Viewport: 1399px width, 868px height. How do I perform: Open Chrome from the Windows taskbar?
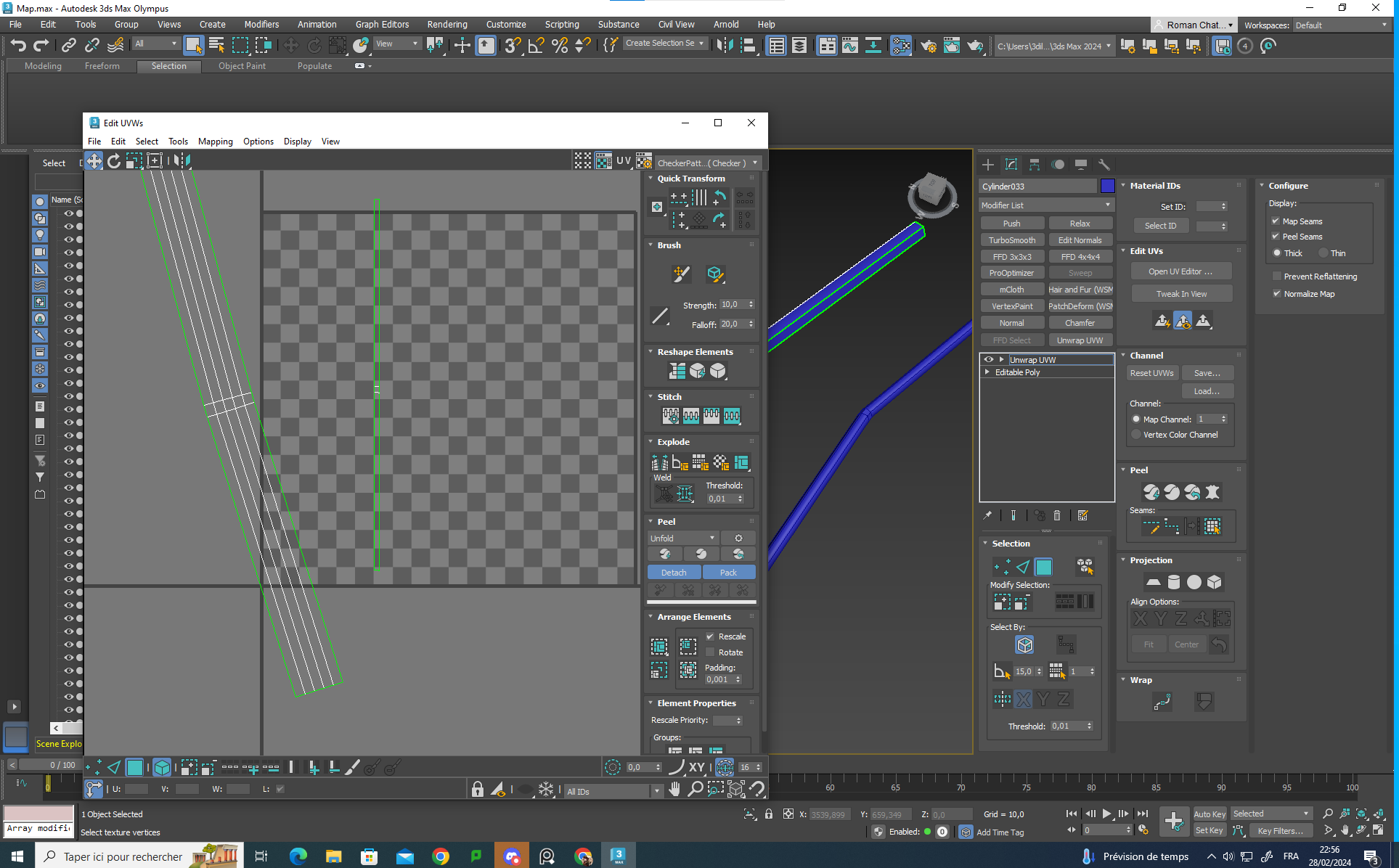point(440,856)
